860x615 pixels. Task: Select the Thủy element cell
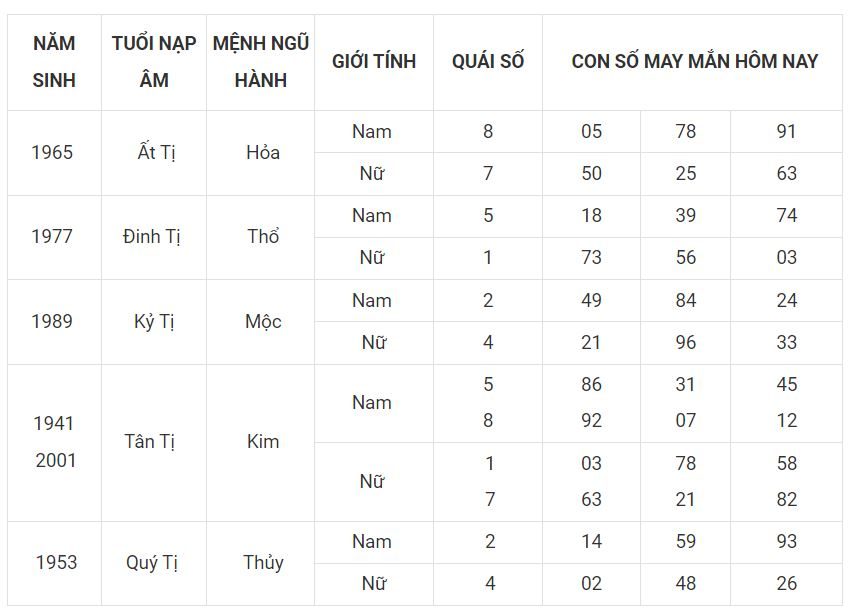262,562
